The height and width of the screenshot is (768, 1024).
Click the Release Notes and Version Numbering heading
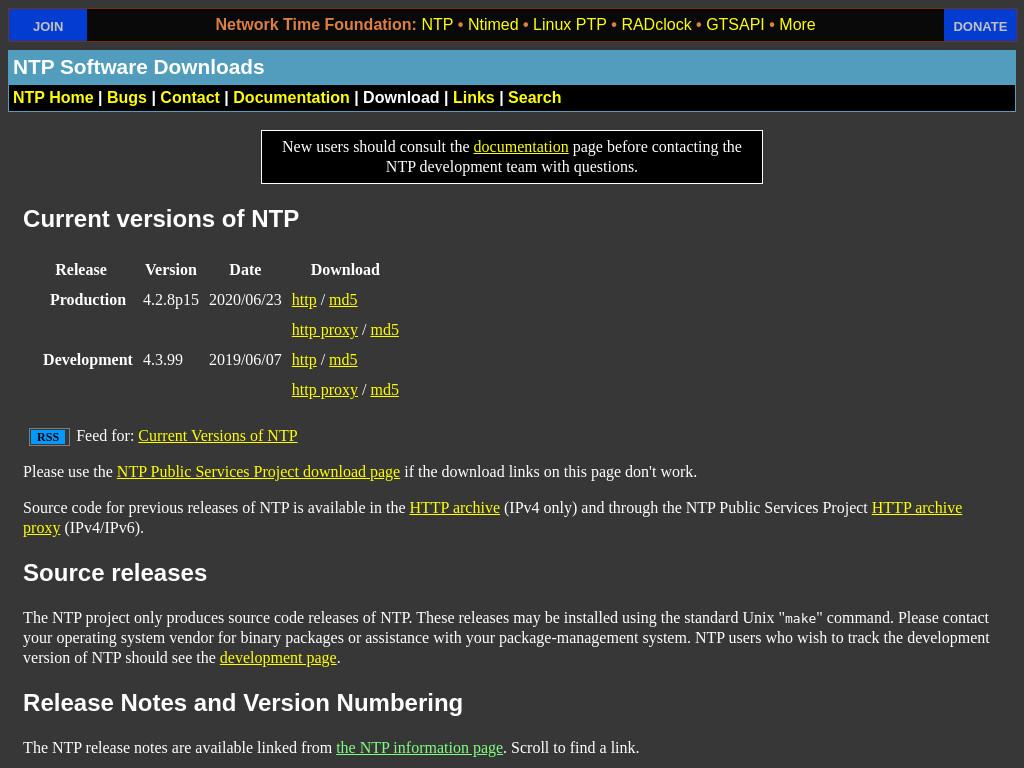coord(243,703)
